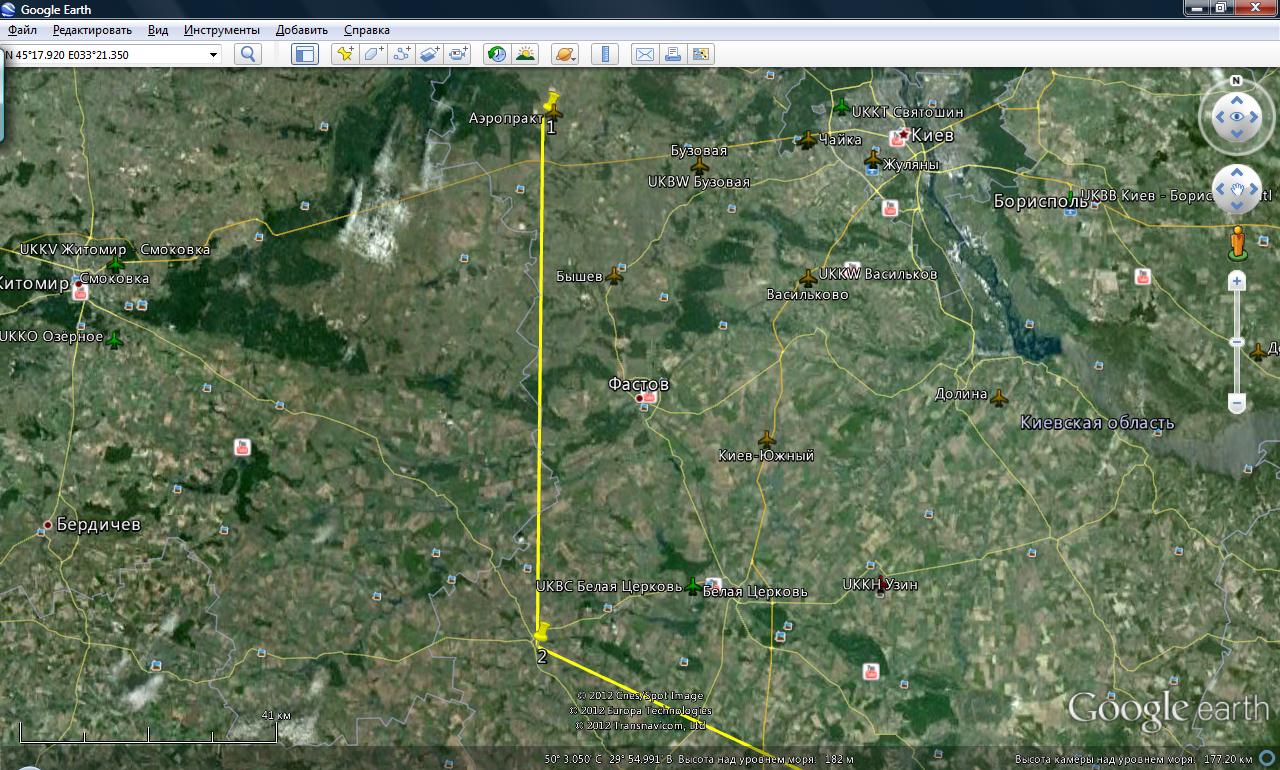Add an image overlay
This screenshot has height=770, width=1280.
(x=430, y=54)
